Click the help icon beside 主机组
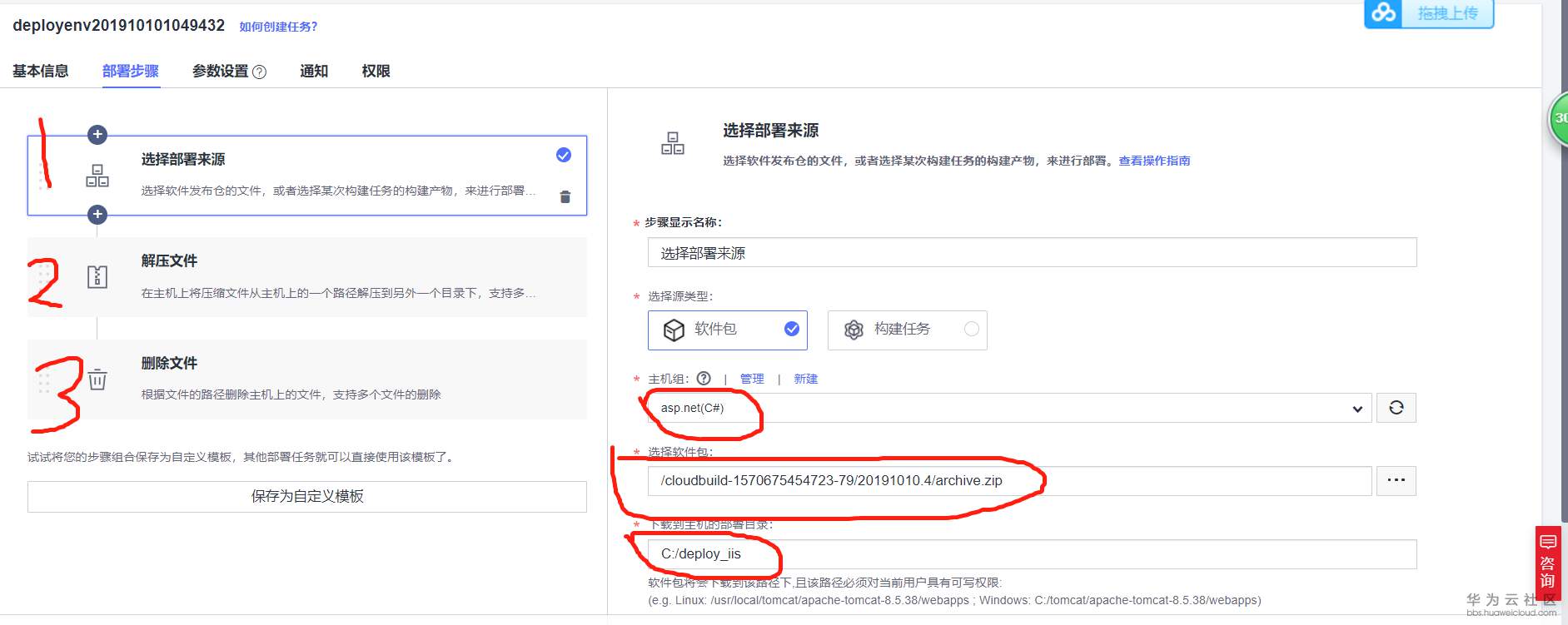This screenshot has height=625, width=1568. tap(704, 379)
